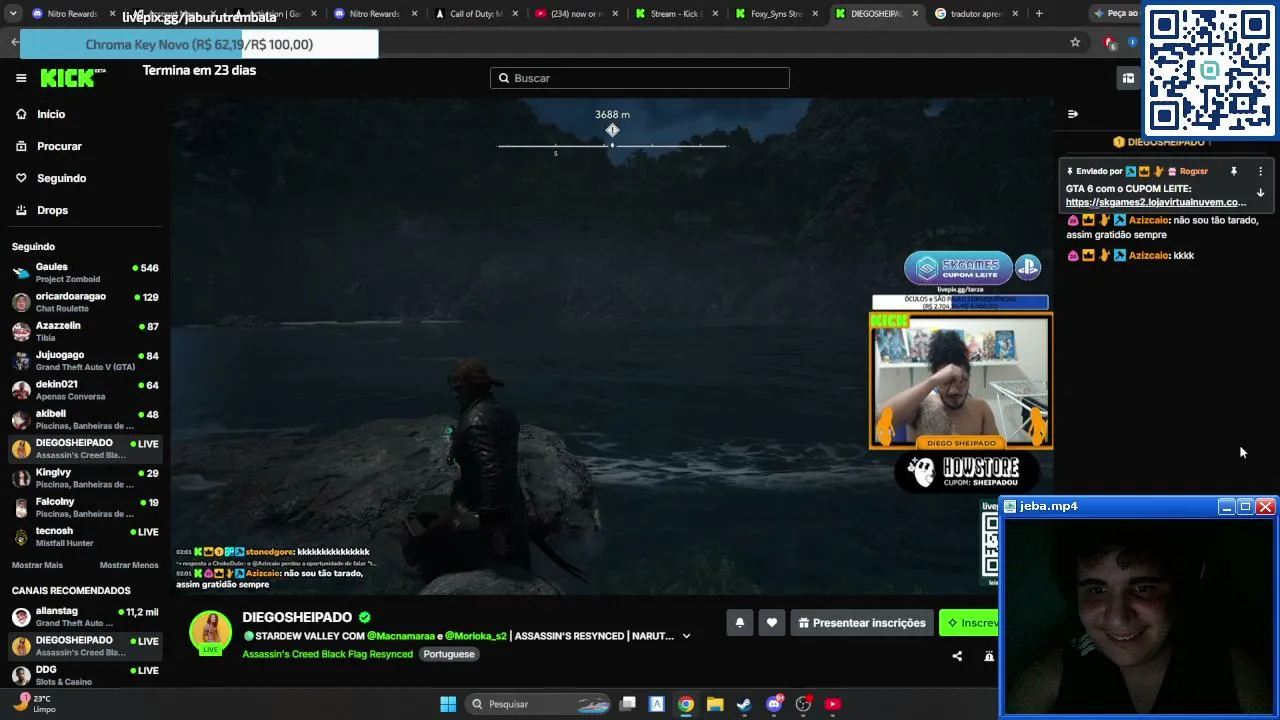Open pinned message three-dot options
This screenshot has width=1280, height=720.
[x=1260, y=171]
